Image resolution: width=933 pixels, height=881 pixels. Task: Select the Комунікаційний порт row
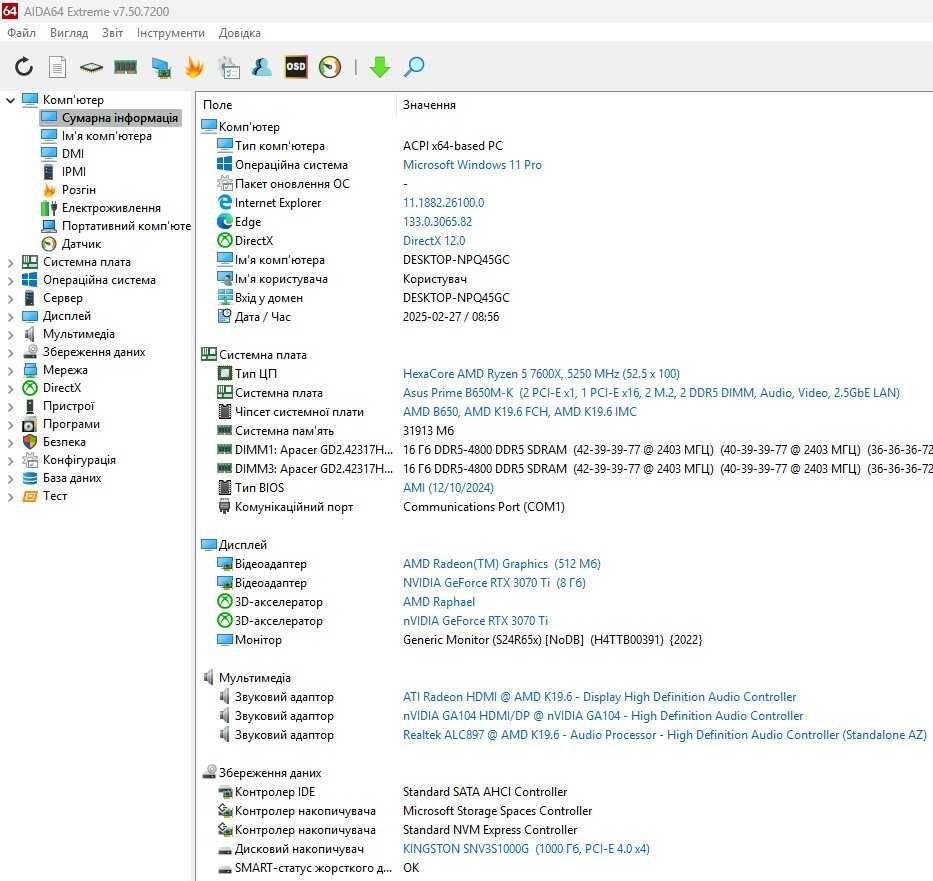[565, 507]
